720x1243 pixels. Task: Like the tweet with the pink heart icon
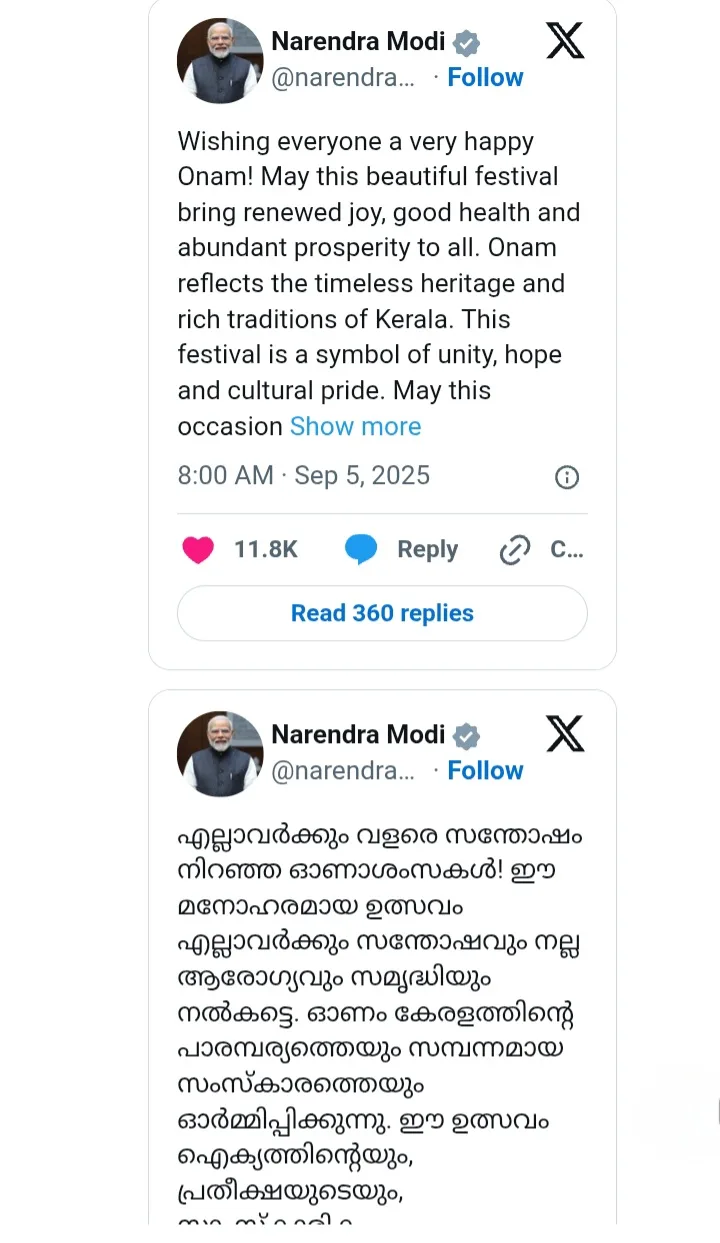(x=198, y=550)
